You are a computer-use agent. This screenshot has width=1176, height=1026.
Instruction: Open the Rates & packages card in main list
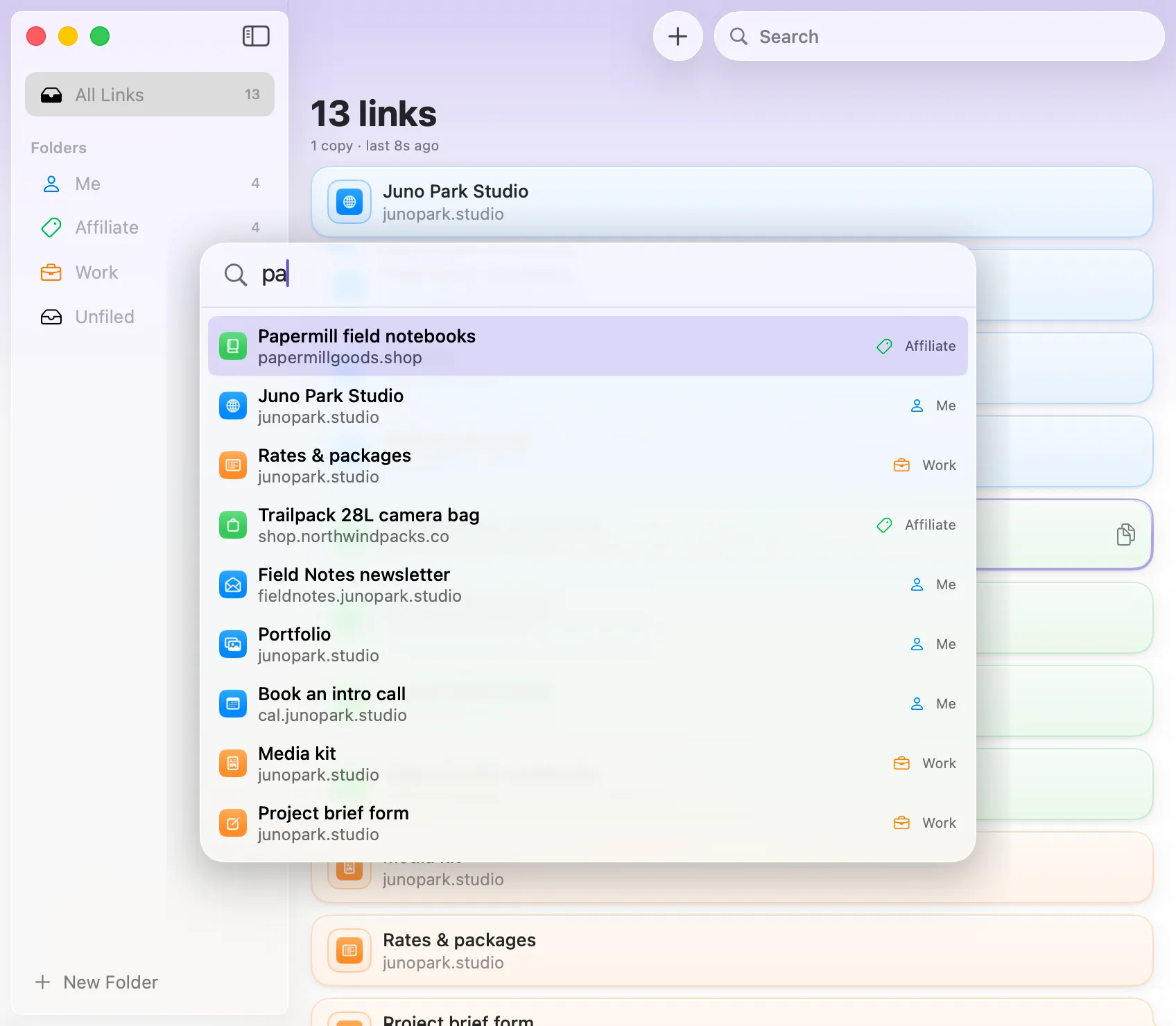(x=732, y=950)
